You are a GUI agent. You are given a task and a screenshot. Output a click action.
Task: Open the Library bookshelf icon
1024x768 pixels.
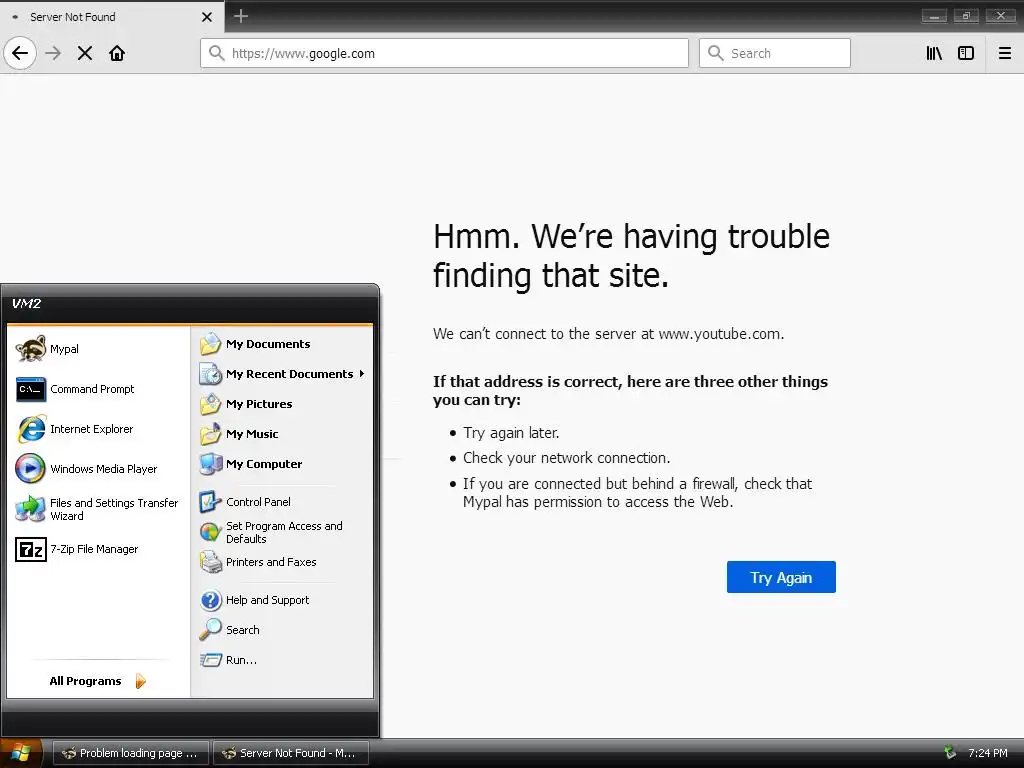click(x=934, y=53)
